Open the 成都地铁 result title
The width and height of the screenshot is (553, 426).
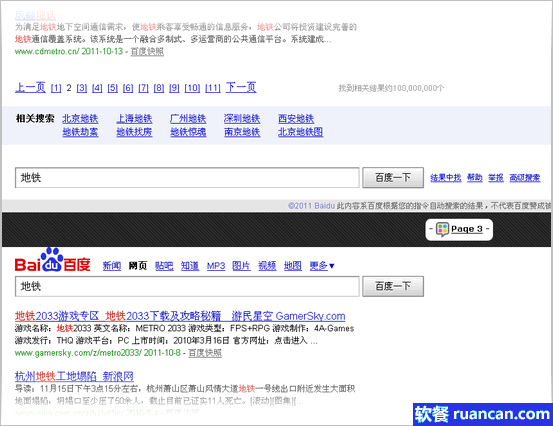tap(35, 16)
